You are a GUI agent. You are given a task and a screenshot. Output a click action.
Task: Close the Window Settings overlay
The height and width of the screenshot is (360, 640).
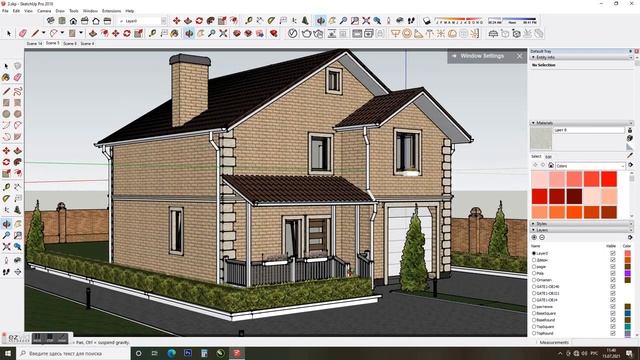pyautogui.click(x=519, y=56)
